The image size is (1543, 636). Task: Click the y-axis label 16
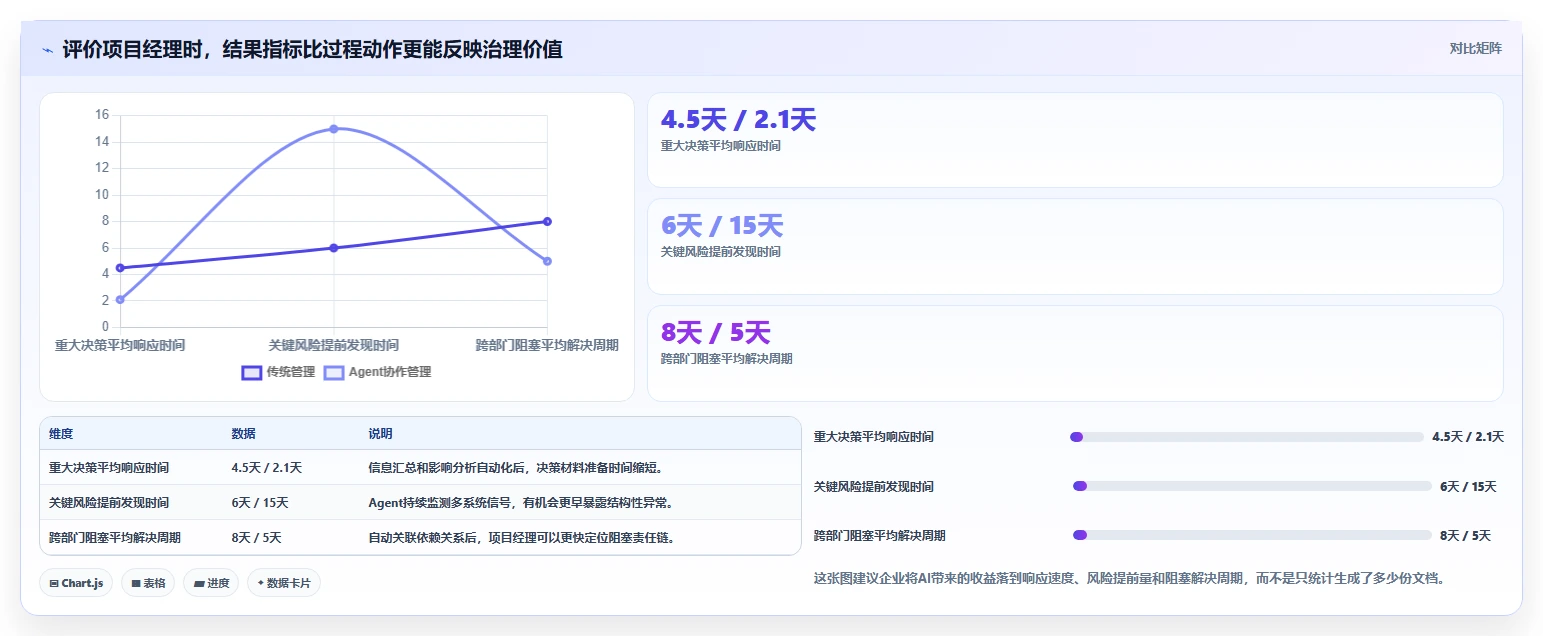coord(102,115)
